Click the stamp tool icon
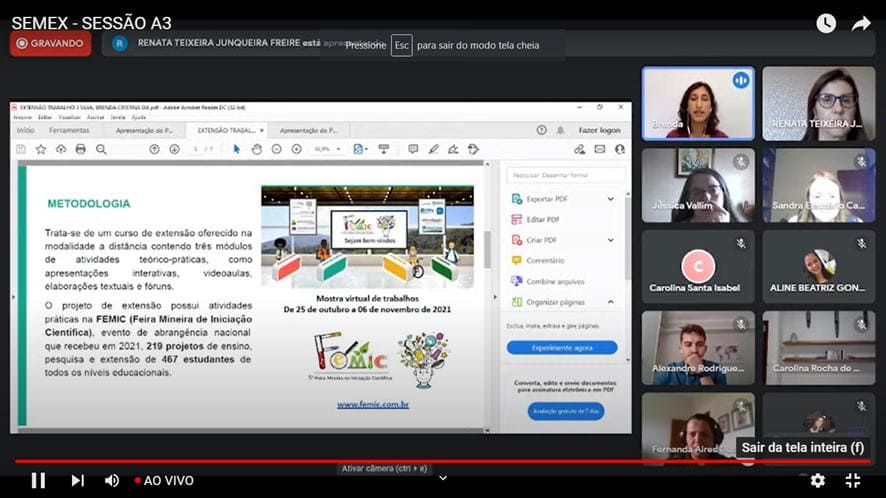Viewport: 886px width, 498px height. click(474, 149)
